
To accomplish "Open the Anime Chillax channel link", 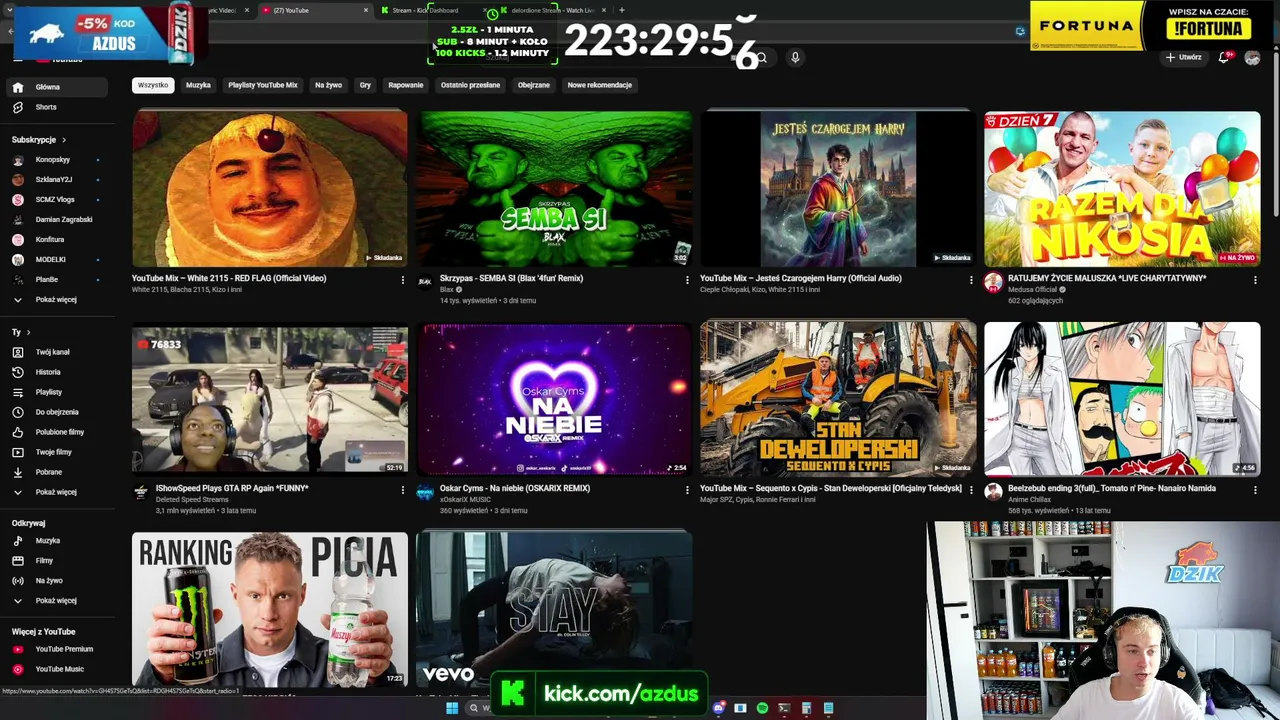I will click(1030, 500).
